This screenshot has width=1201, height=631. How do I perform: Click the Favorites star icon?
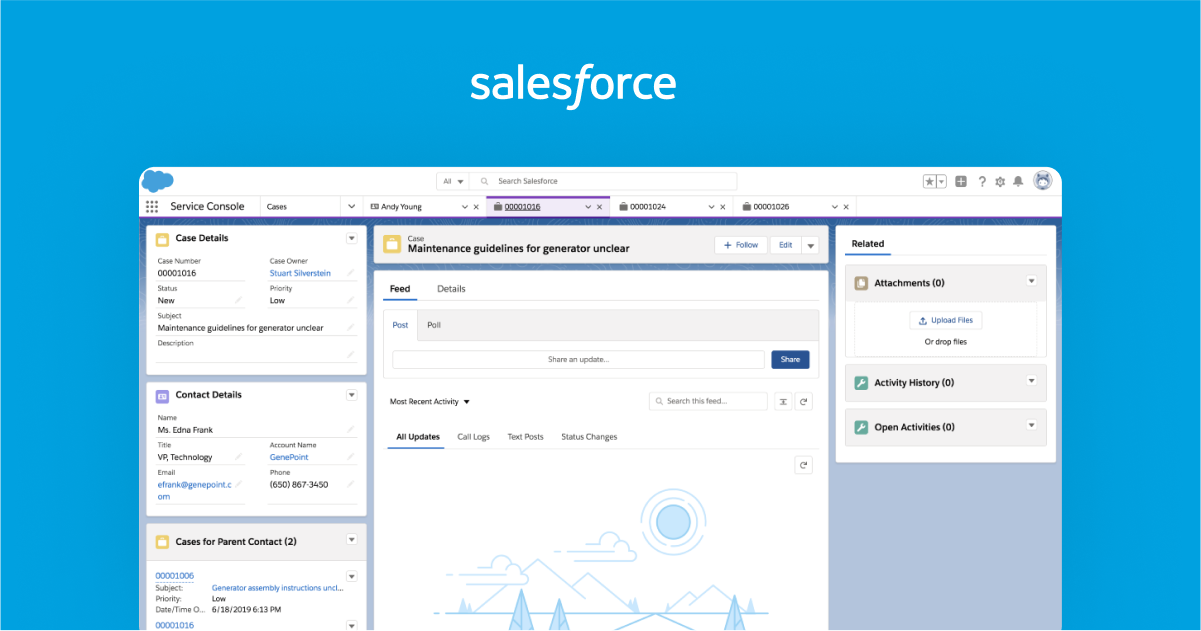pos(930,181)
